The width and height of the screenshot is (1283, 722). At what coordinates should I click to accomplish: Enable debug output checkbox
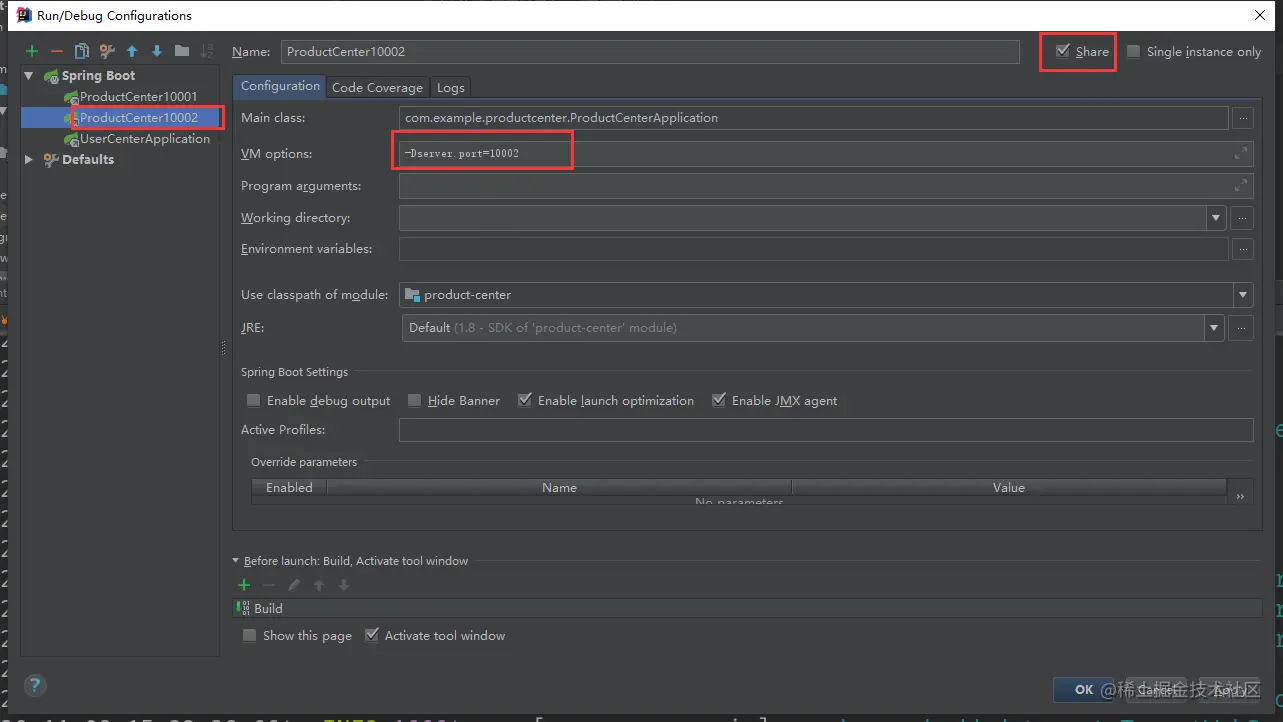pos(253,400)
